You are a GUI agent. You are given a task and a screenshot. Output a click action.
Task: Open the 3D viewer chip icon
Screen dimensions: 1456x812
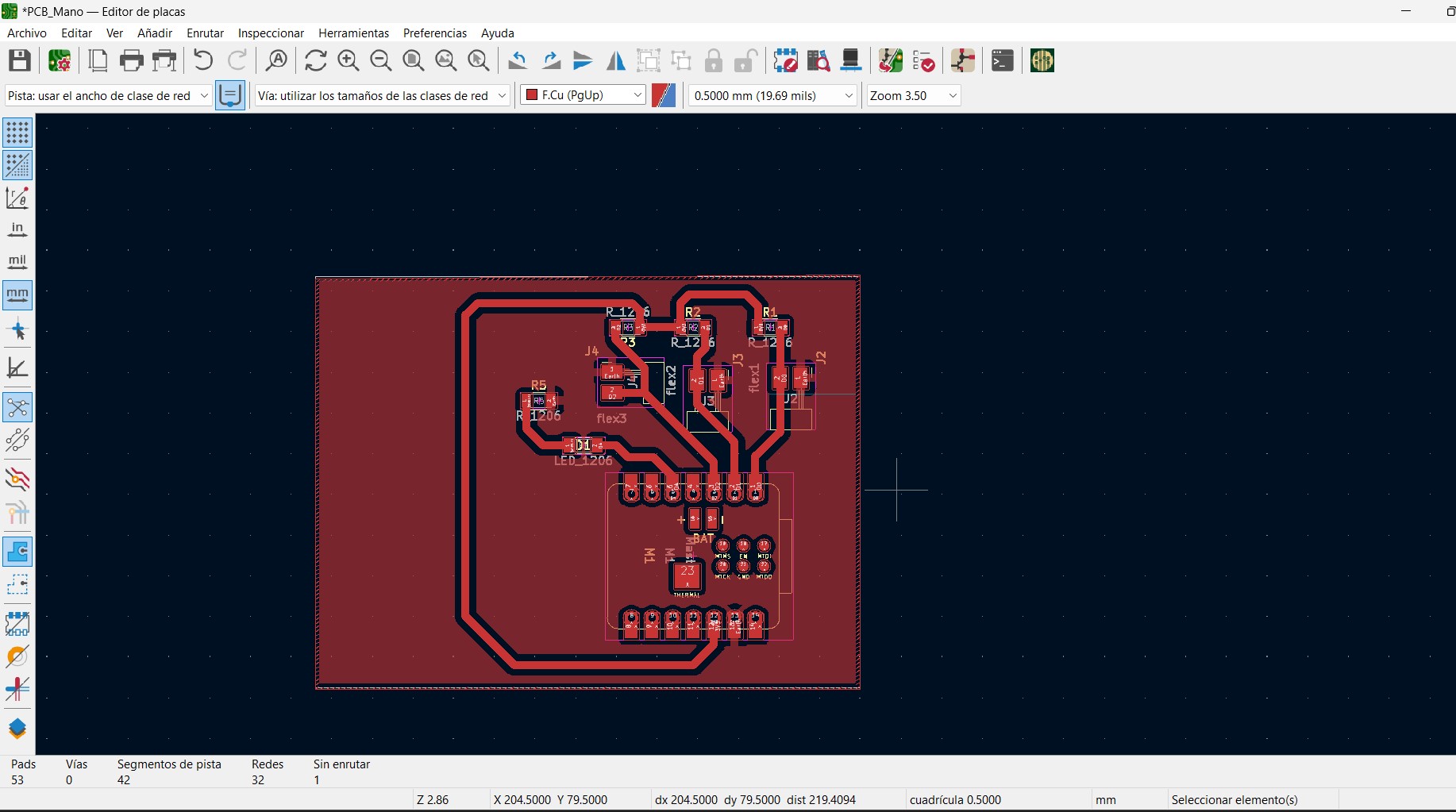pyautogui.click(x=850, y=60)
